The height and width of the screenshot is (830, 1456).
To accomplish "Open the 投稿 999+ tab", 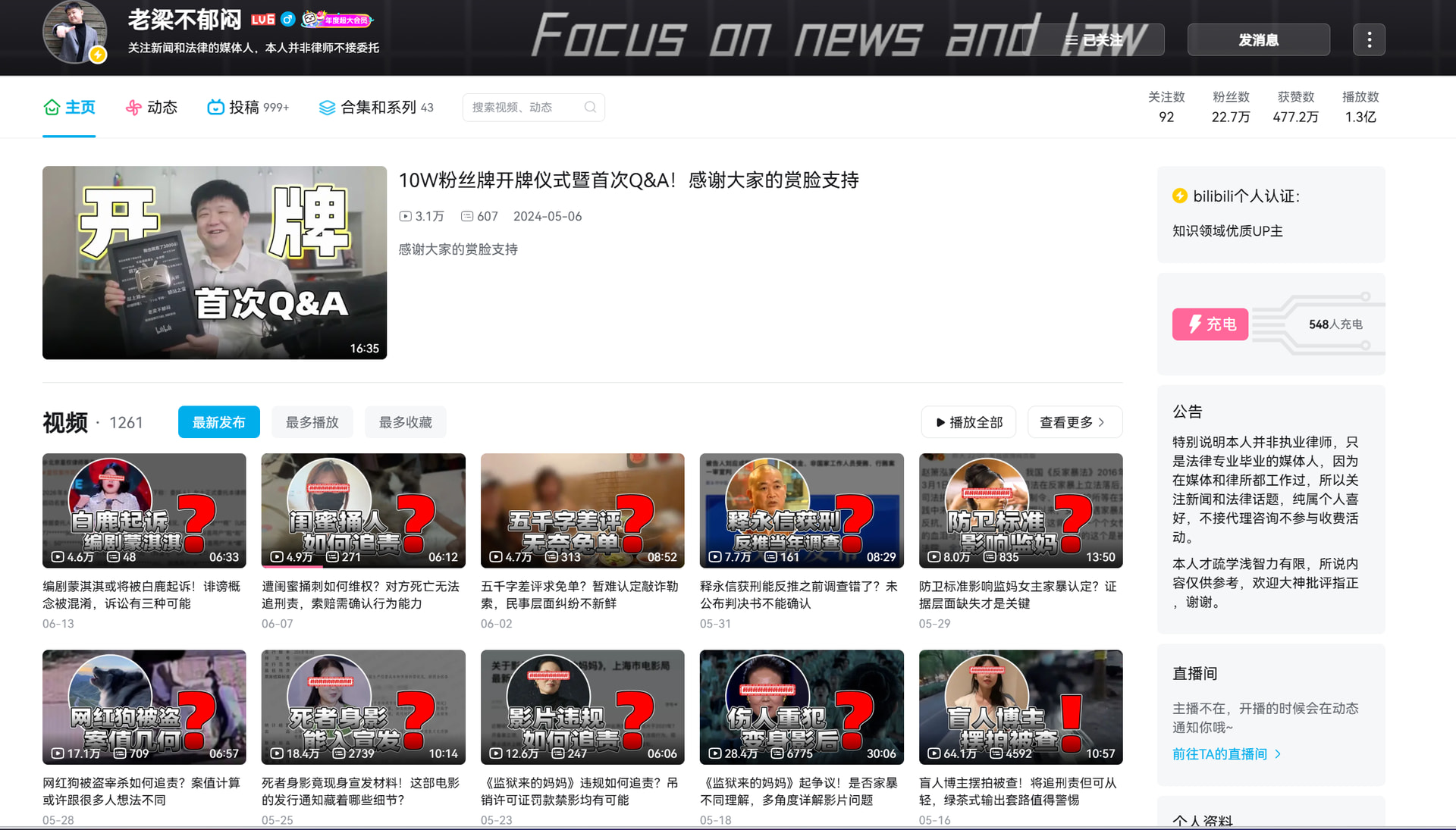I will click(x=248, y=108).
